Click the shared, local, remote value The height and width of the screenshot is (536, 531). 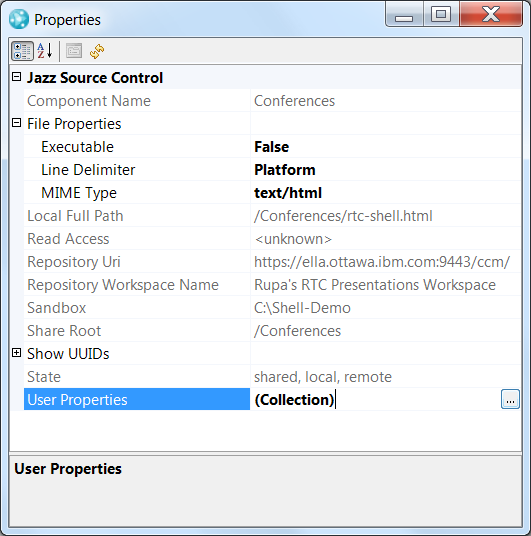click(323, 377)
